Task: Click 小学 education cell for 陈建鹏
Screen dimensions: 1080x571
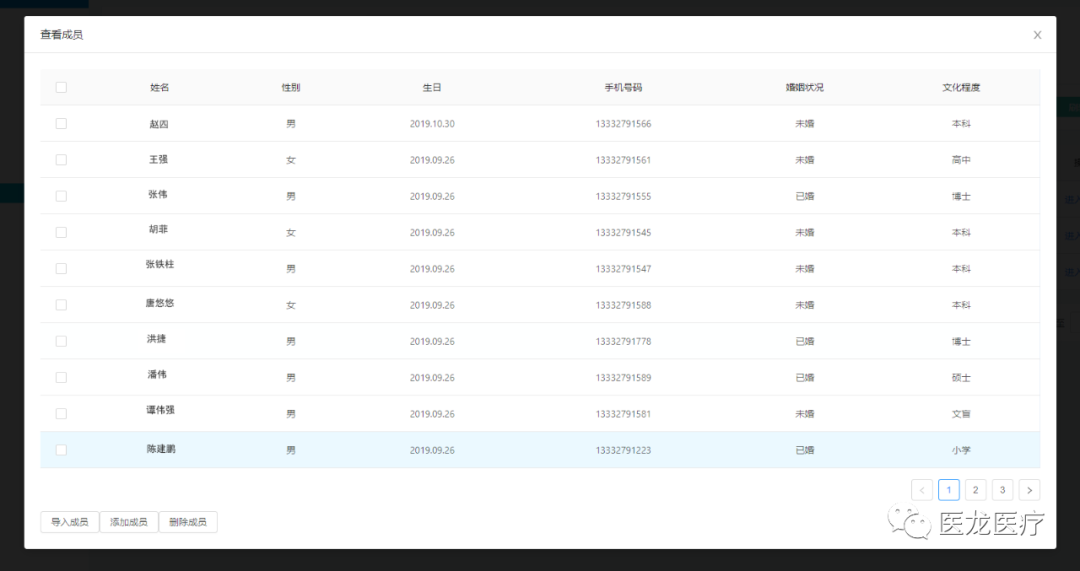Action: click(x=961, y=450)
